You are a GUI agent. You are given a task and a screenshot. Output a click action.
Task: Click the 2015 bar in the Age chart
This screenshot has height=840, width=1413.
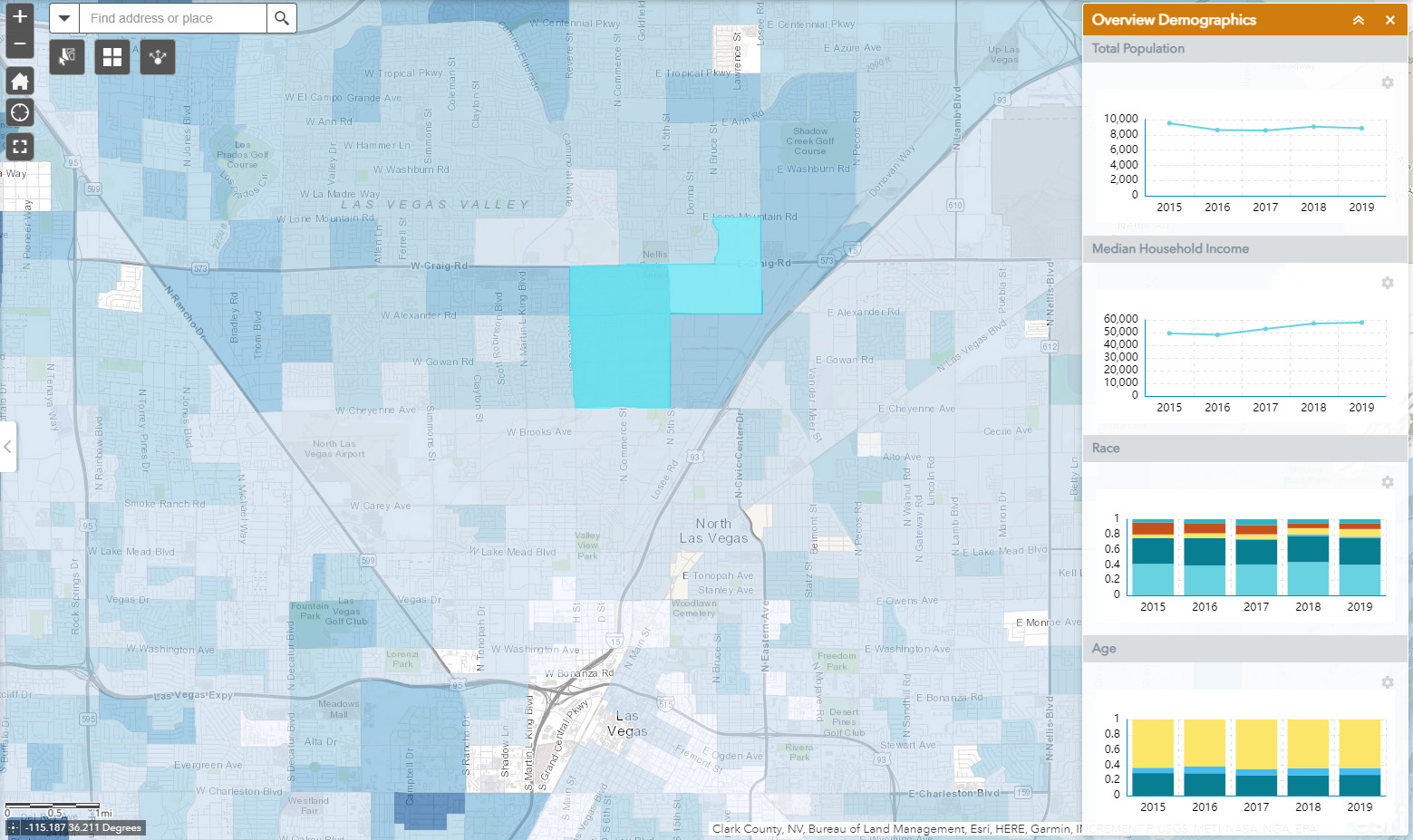pyautogui.click(x=1153, y=757)
